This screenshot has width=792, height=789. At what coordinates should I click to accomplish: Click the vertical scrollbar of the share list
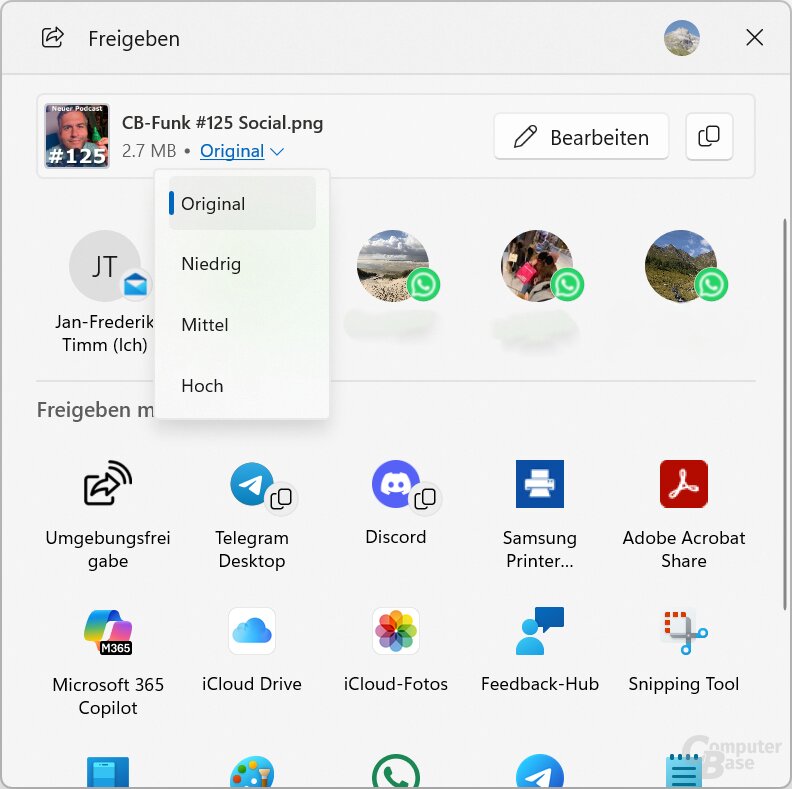[784, 414]
